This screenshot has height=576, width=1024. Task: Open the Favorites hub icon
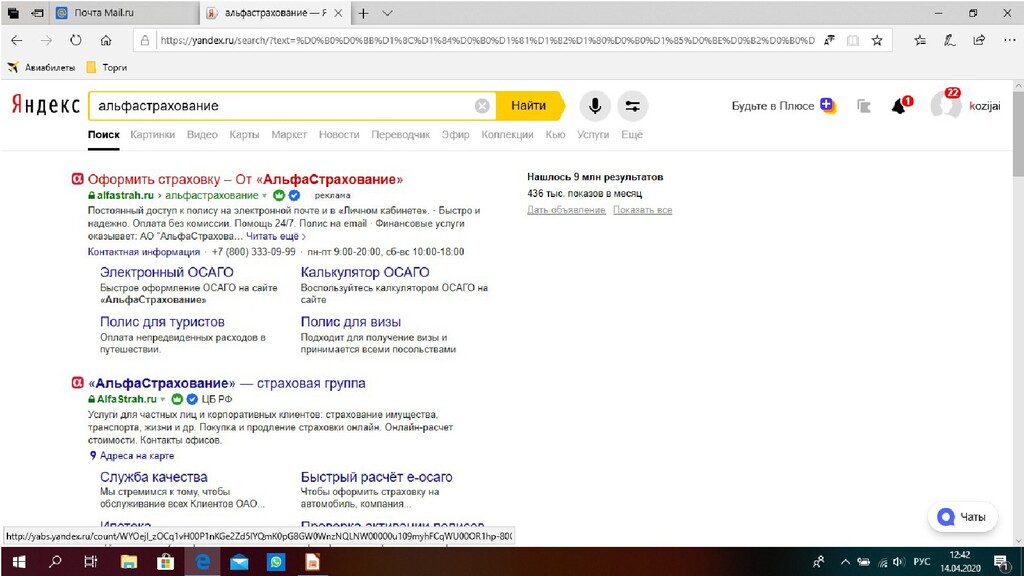(x=920, y=40)
